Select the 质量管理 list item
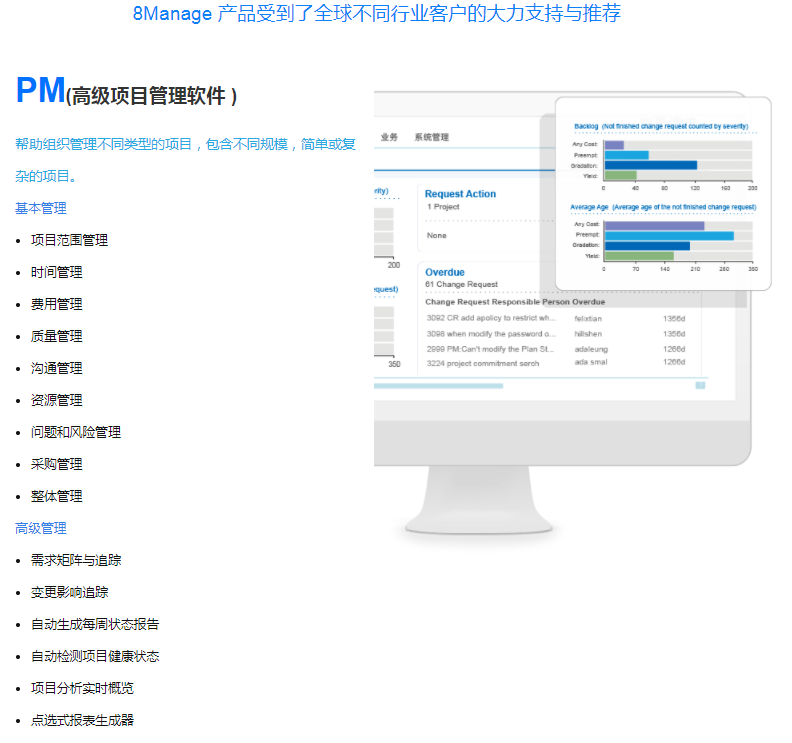The height and width of the screenshot is (743, 792). tap(57, 336)
